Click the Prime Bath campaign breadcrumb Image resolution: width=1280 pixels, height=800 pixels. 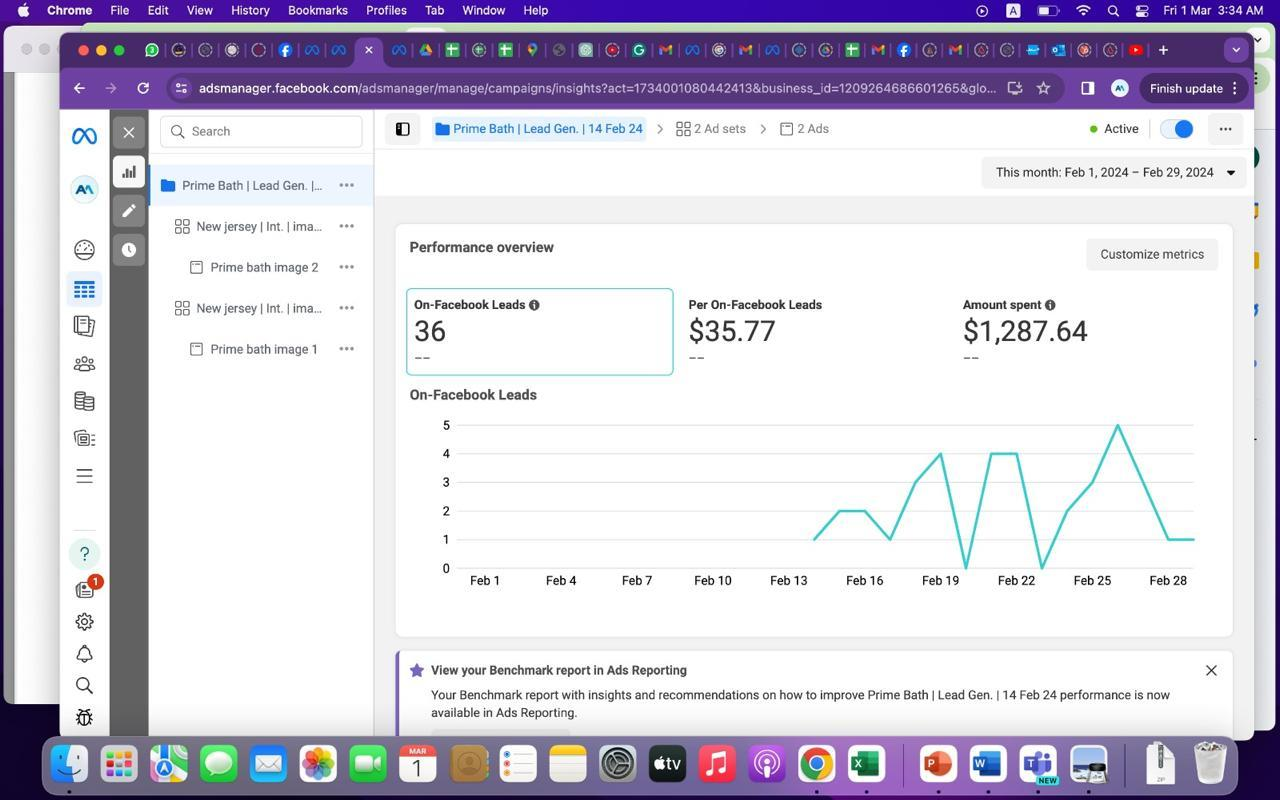pos(539,129)
